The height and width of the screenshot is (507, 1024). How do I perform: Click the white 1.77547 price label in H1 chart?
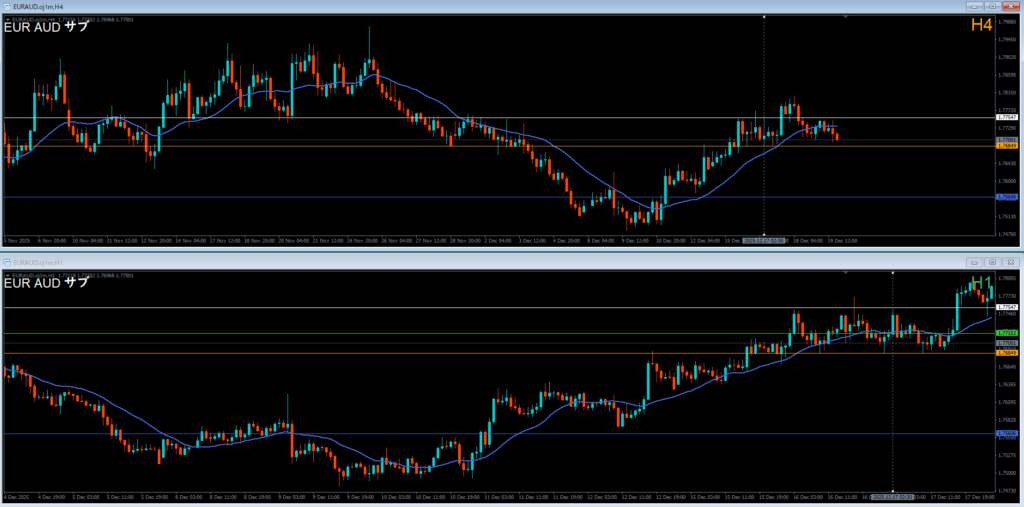(x=1007, y=307)
